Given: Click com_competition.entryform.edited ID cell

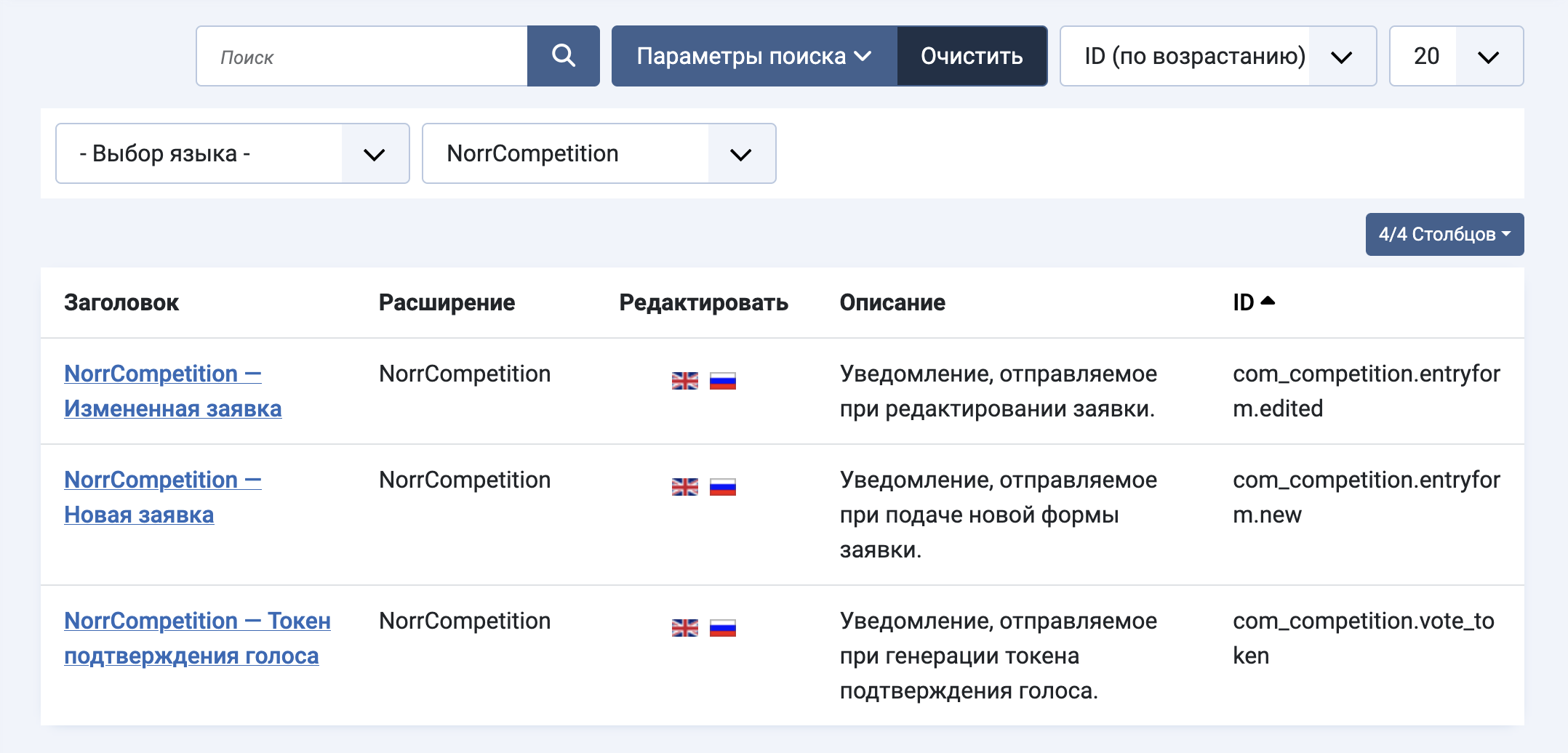Looking at the screenshot, I should tap(1367, 391).
